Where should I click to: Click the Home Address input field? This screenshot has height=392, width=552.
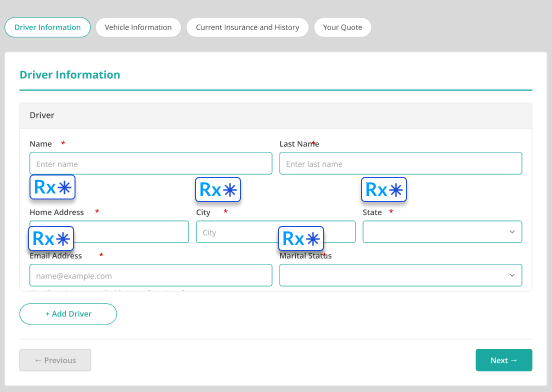pos(131,232)
